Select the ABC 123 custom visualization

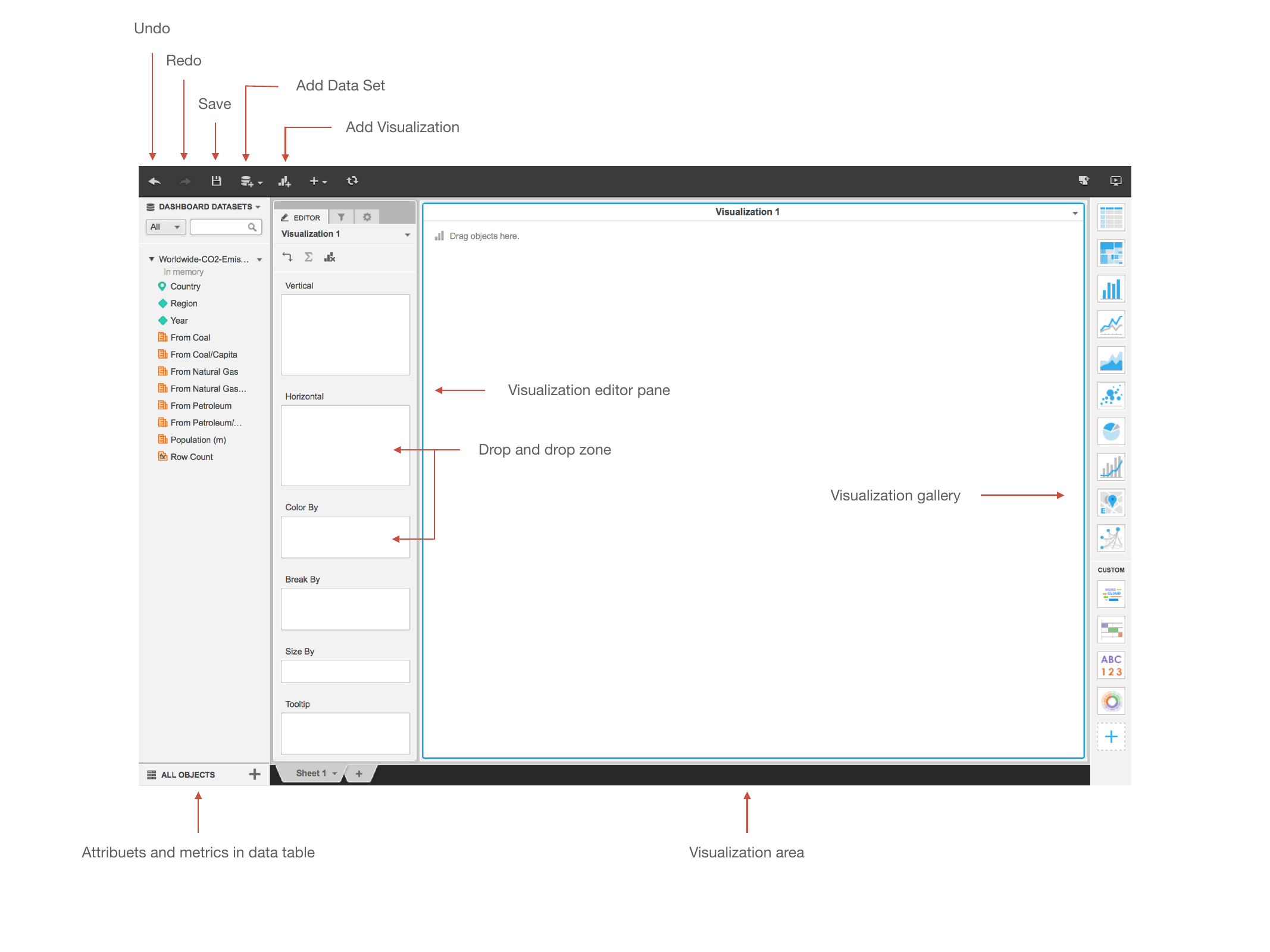click(1111, 666)
